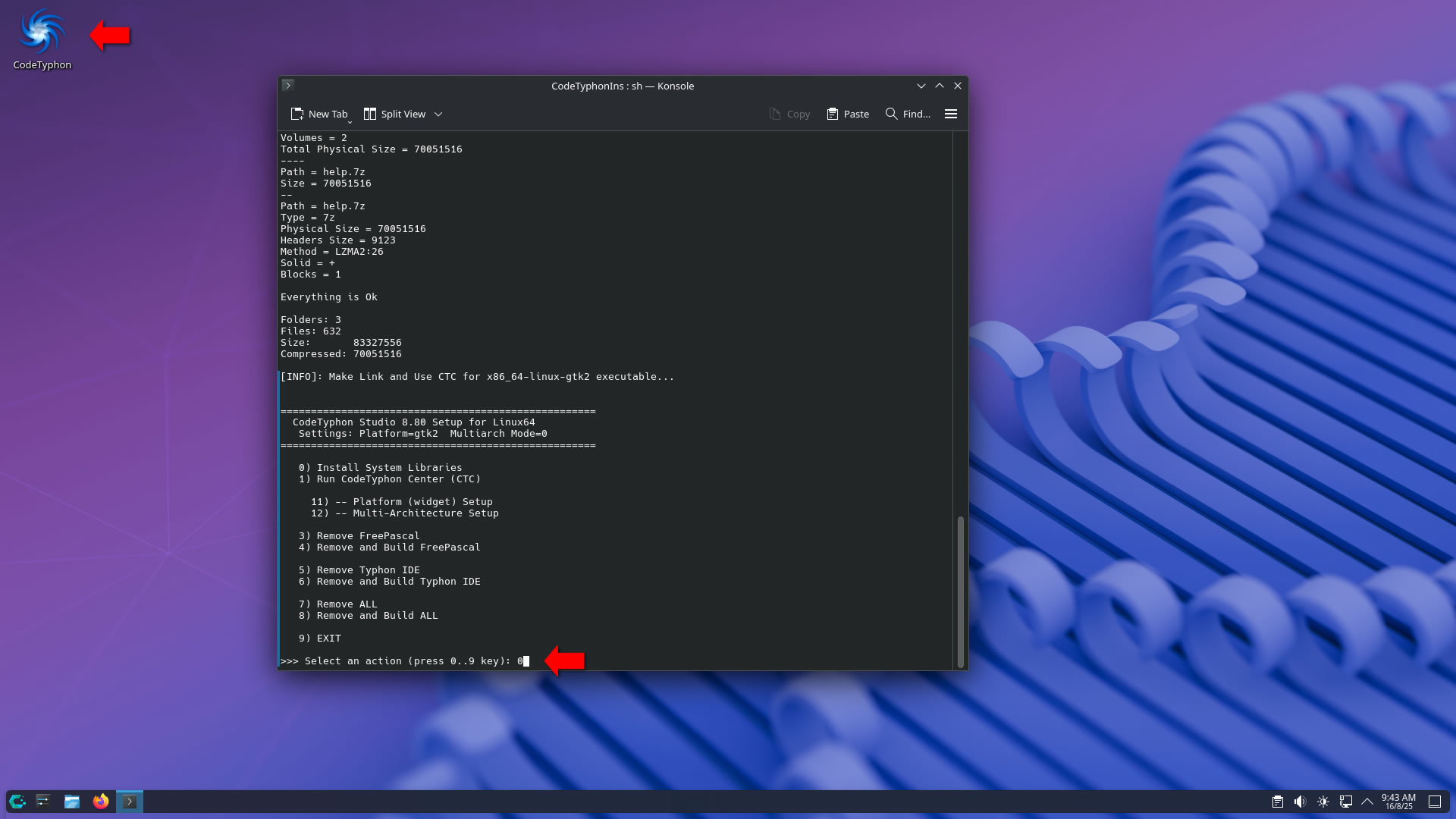Open the Konsole hamburger menu

tap(951, 114)
